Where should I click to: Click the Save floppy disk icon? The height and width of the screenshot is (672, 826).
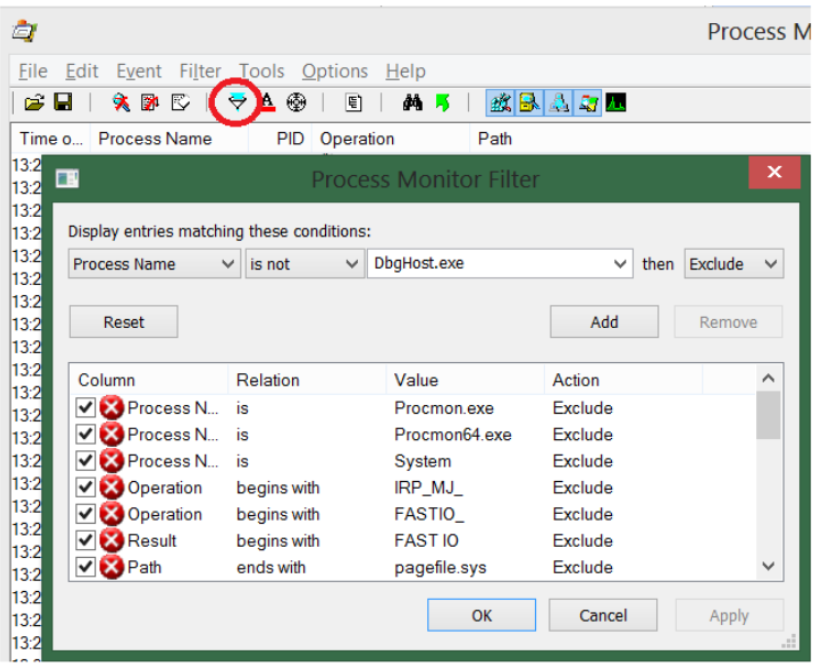(x=62, y=102)
